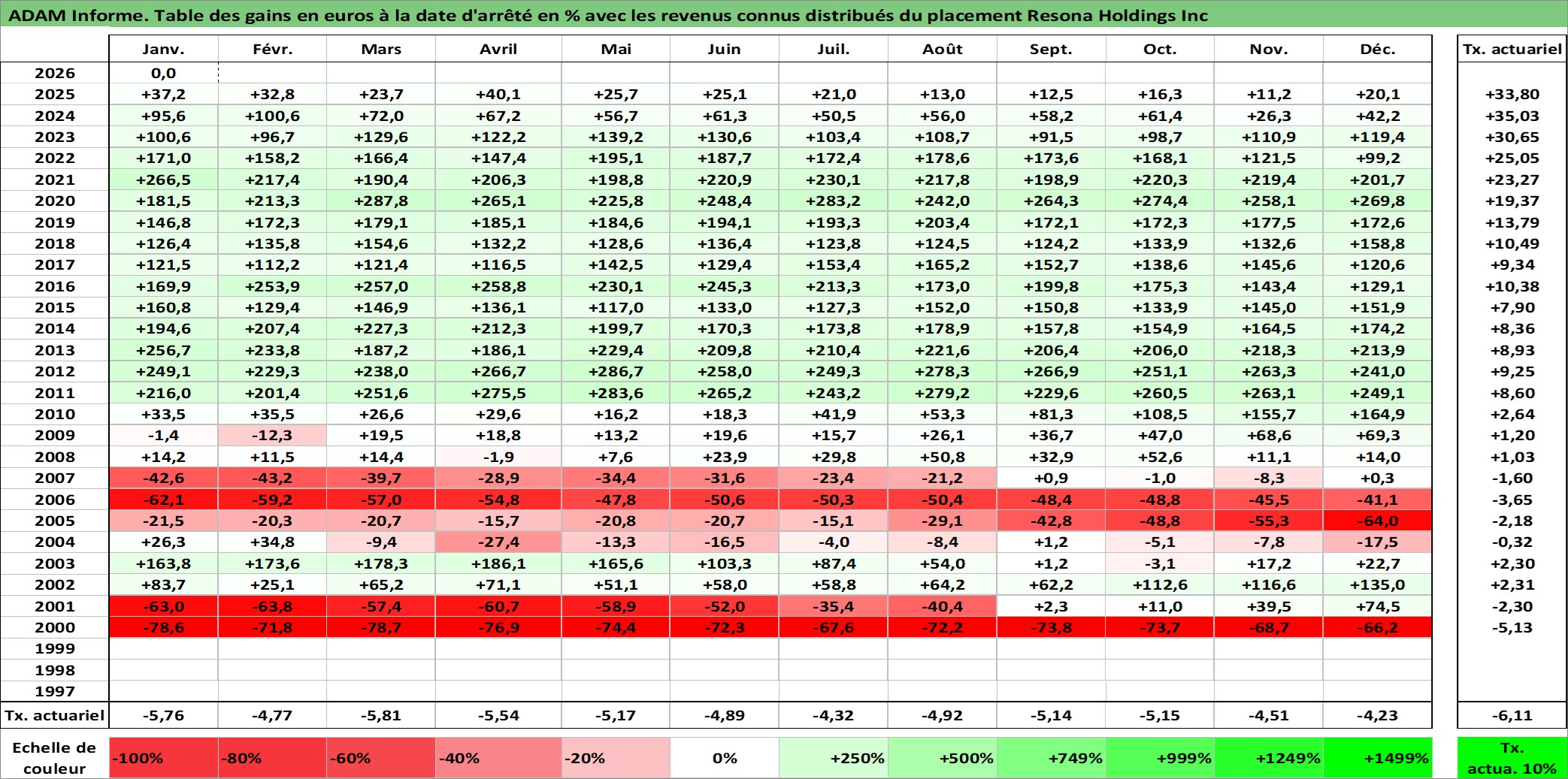The height and width of the screenshot is (779, 1568).
Task: Select the 'Juin' column header
Action: pyautogui.click(x=725, y=49)
